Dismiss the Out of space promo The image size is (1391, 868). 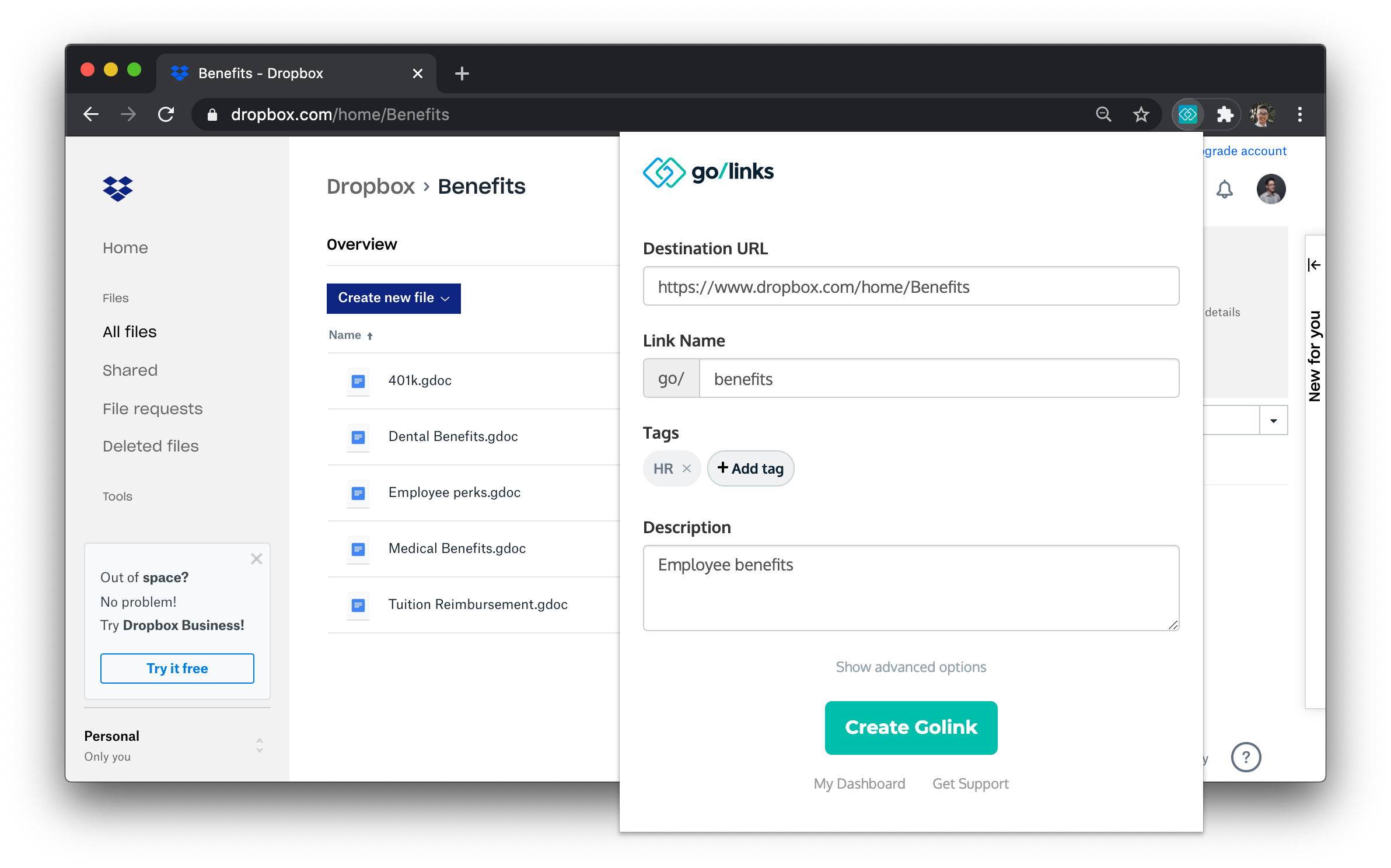click(x=256, y=559)
